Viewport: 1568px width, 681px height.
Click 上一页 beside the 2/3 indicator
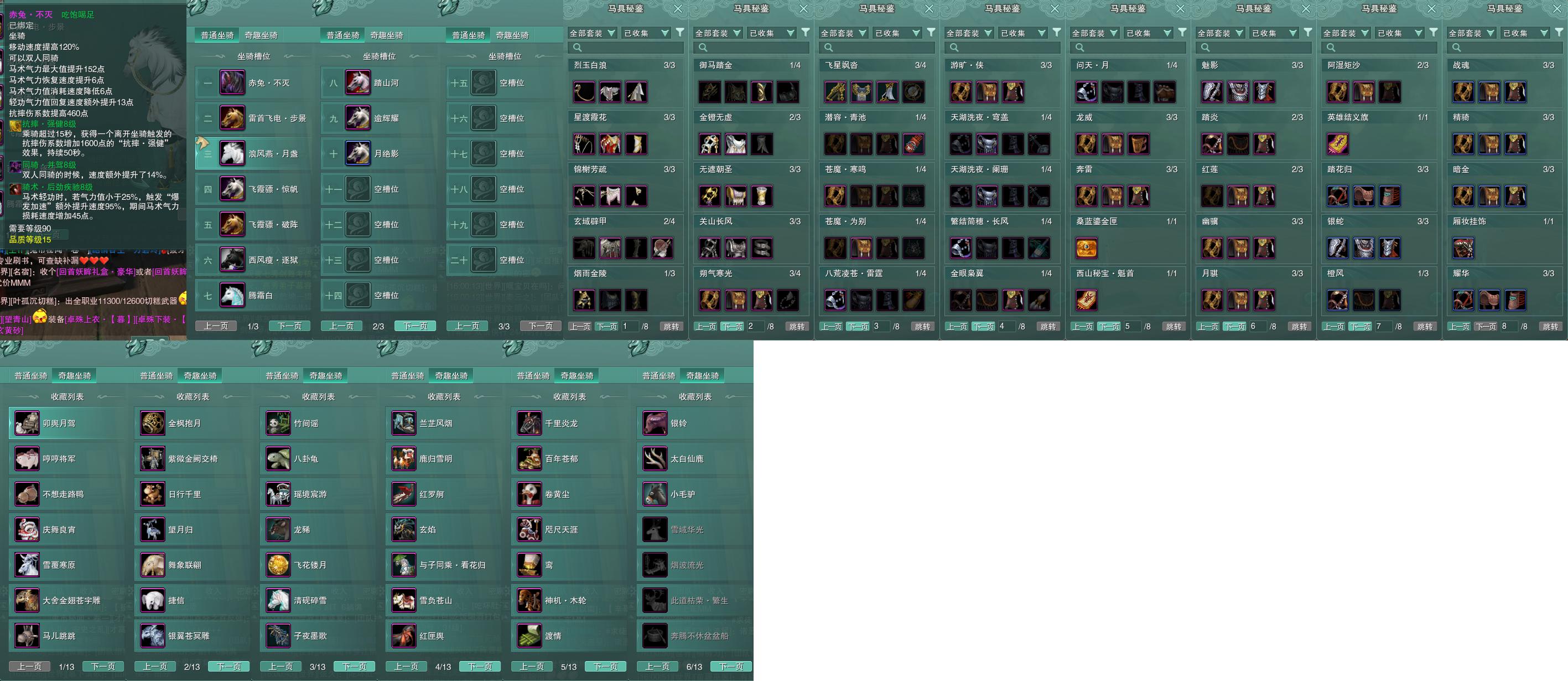(x=341, y=326)
